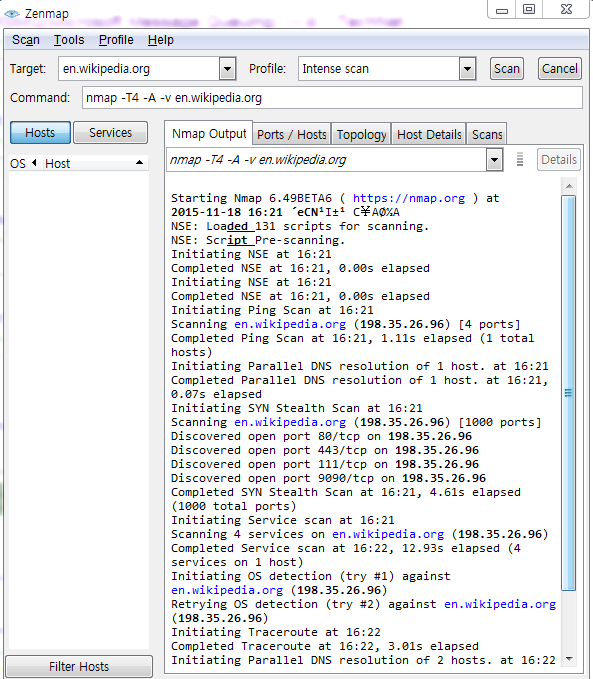This screenshot has height=679, width=593.
Task: Click en.wikipedia.org in the [4 ports] line
Action: point(290,324)
